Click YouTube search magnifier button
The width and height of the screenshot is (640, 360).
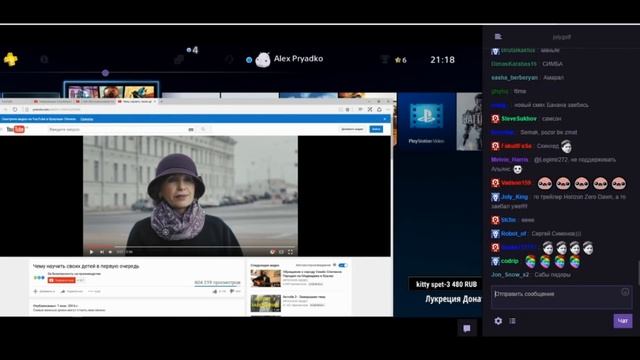point(203,129)
